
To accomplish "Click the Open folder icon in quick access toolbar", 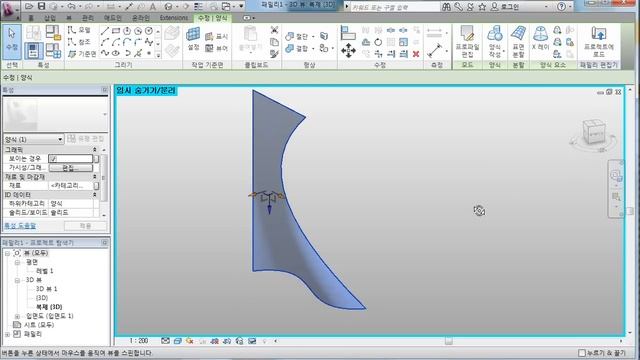I will click(29, 6).
